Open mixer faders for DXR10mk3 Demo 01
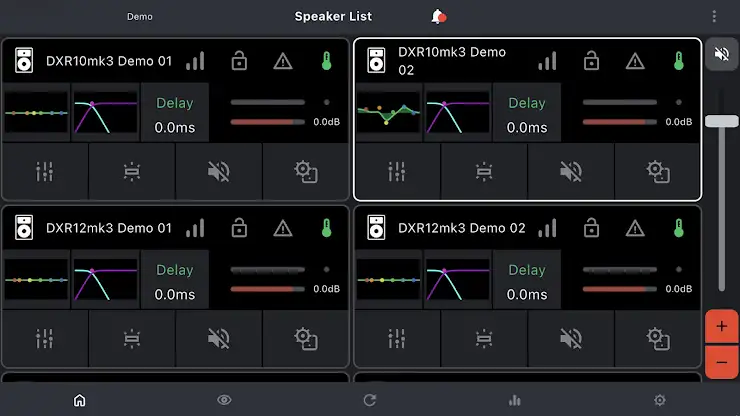Viewport: 740px width, 416px height. pos(45,171)
